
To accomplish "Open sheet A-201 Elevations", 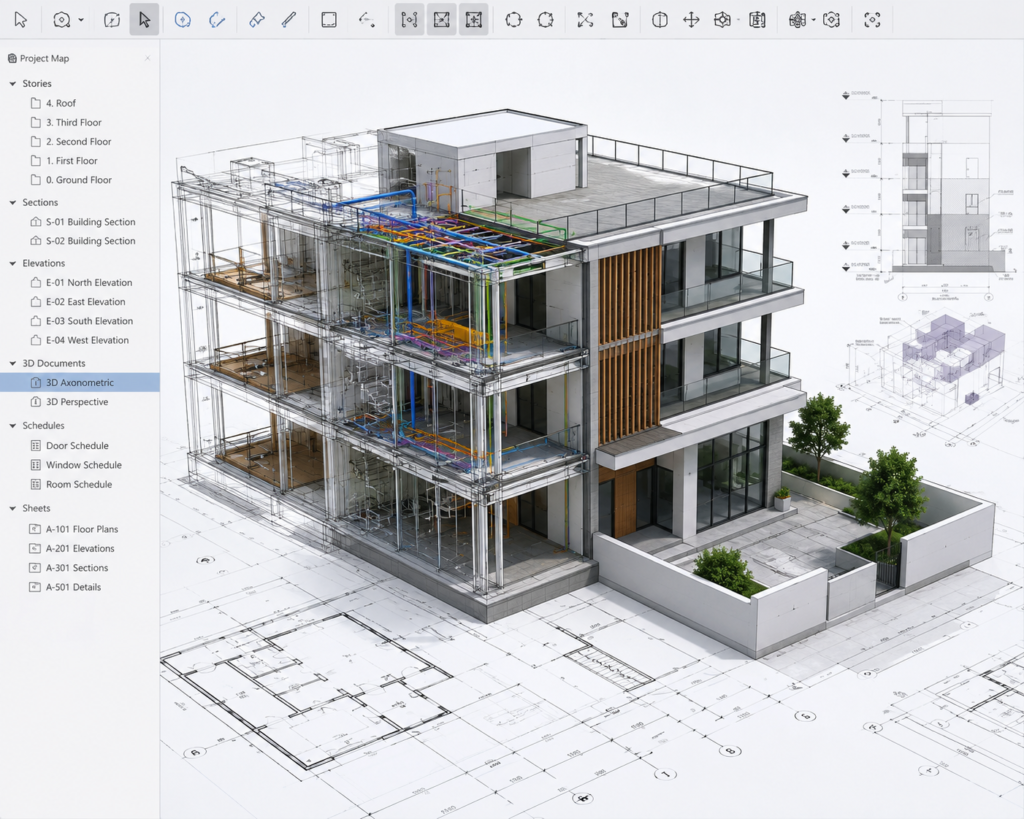I will tap(80, 549).
